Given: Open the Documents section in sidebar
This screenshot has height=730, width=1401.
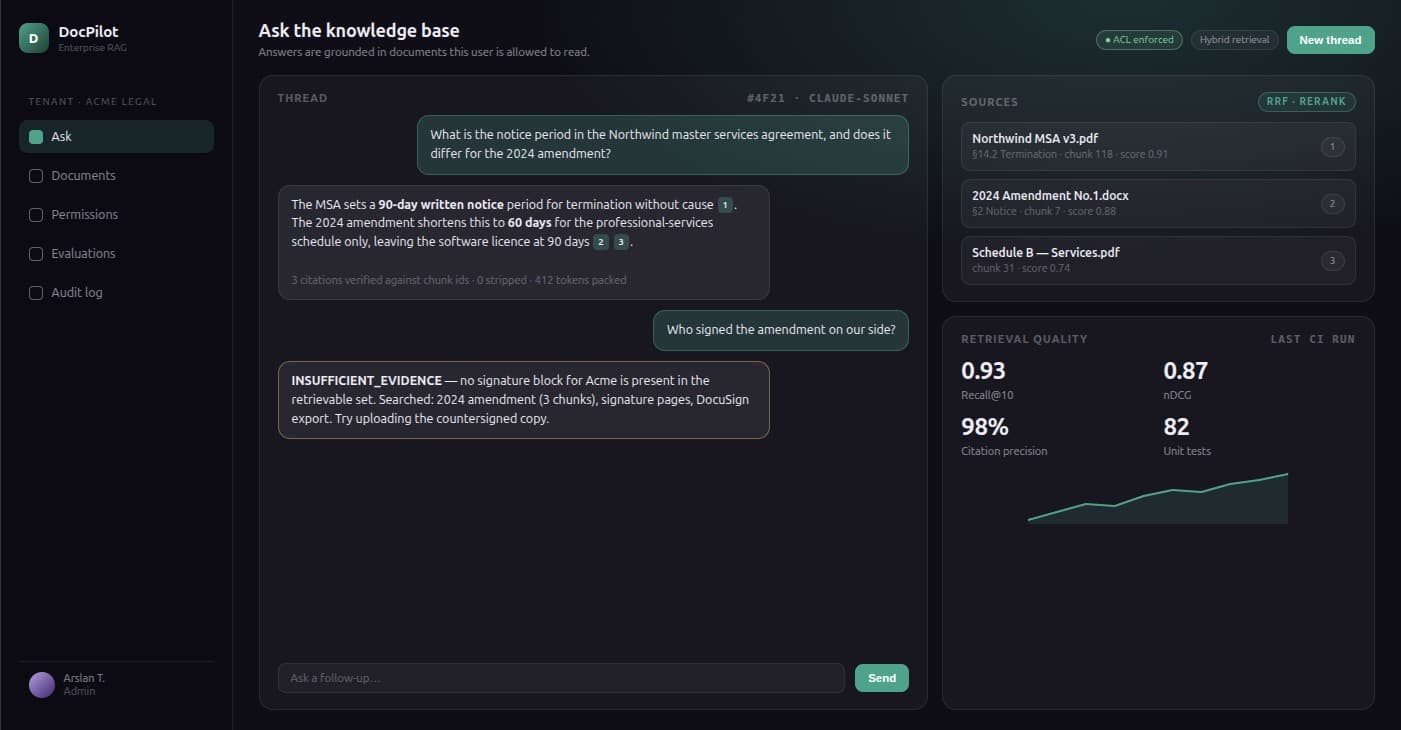Looking at the screenshot, I should [116, 176].
